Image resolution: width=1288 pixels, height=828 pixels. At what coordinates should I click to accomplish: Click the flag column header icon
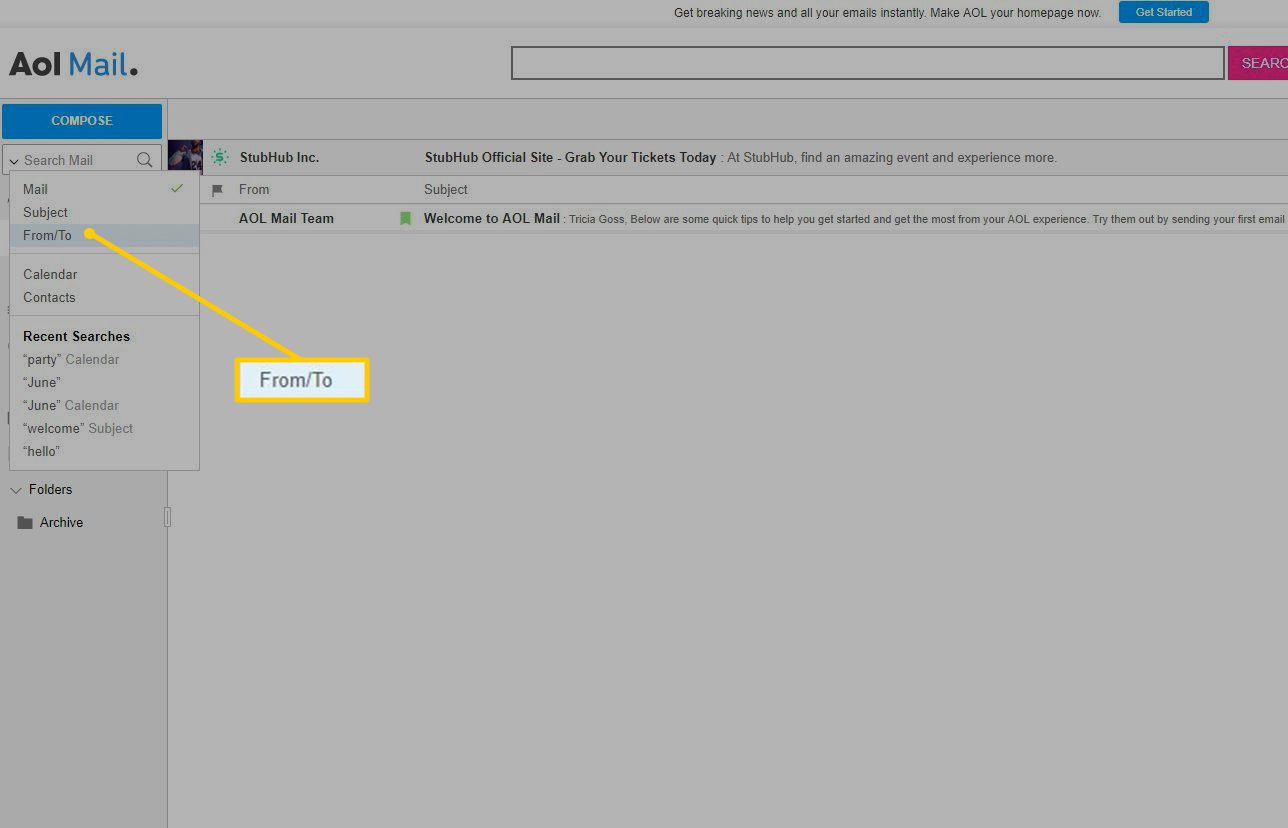pos(217,190)
